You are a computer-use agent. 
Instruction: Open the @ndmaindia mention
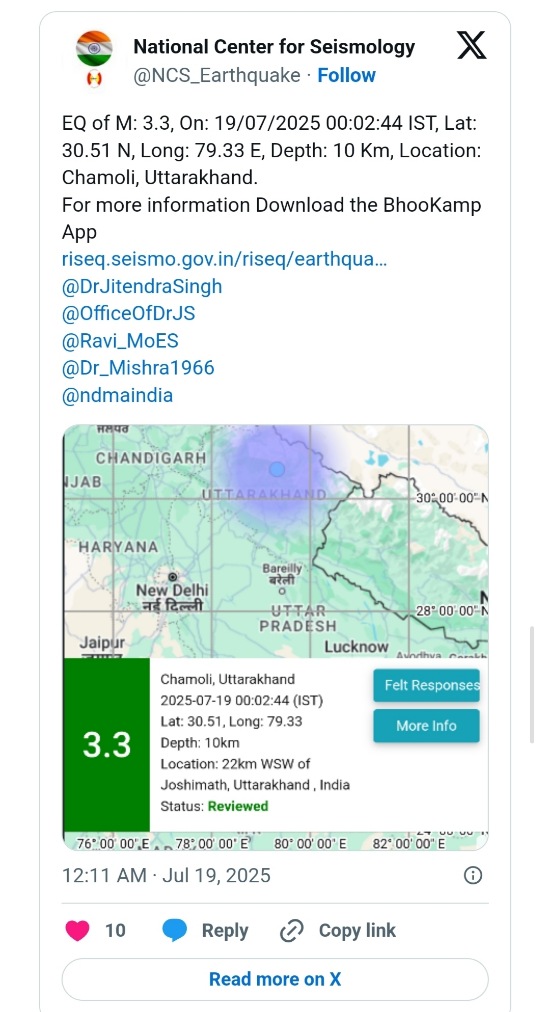point(117,395)
